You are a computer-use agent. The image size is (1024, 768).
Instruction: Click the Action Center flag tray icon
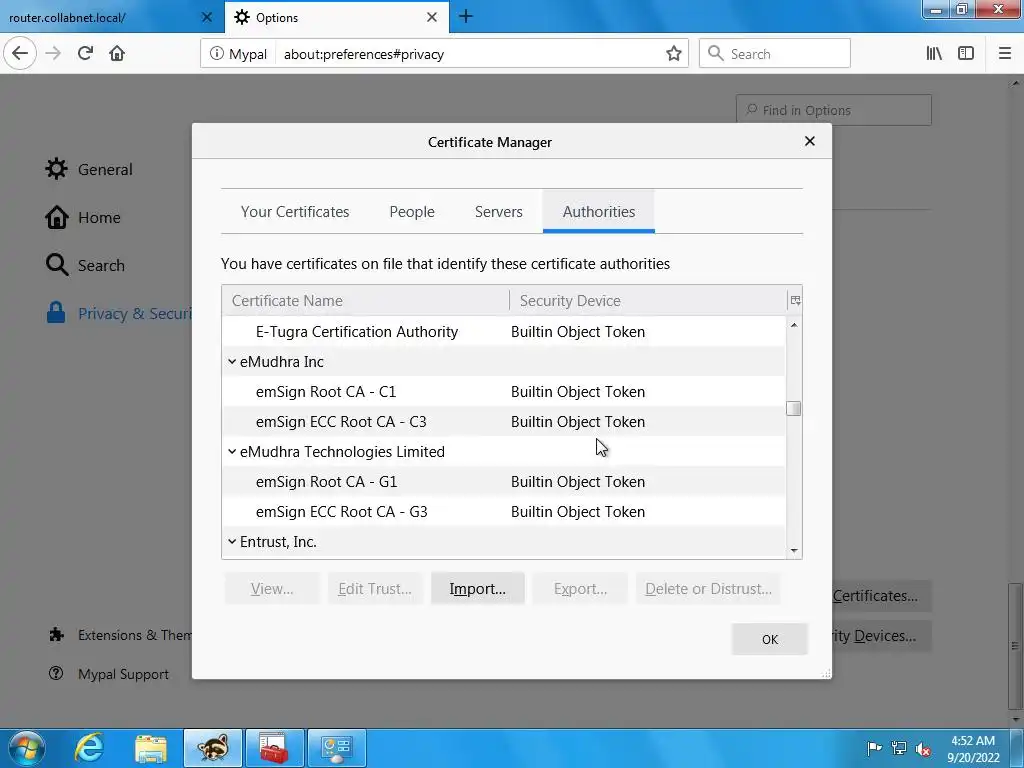[874, 748]
